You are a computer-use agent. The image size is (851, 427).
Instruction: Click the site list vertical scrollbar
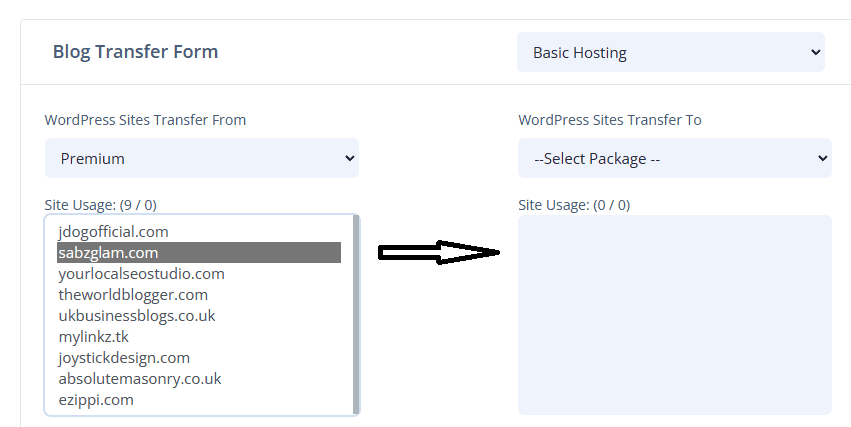[x=356, y=315]
